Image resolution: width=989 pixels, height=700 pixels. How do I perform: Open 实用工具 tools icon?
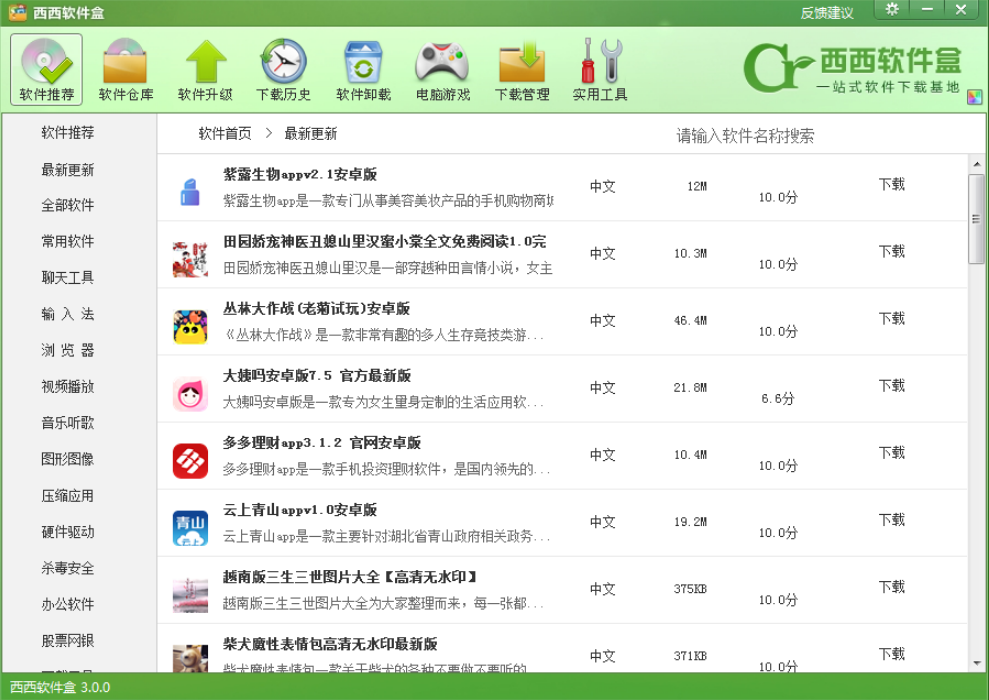(600, 69)
